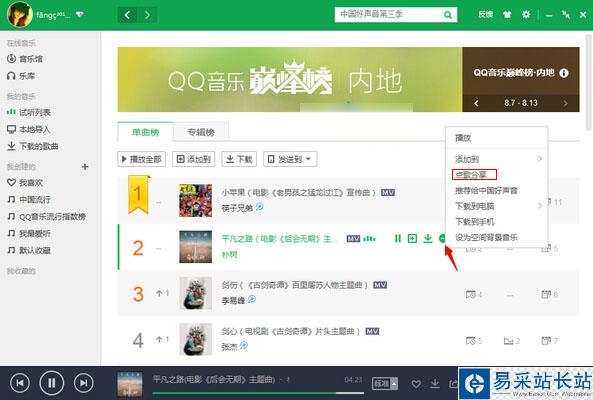Select 推荐给中国好声音 menu item
The image size is (593, 400).
click(x=497, y=191)
